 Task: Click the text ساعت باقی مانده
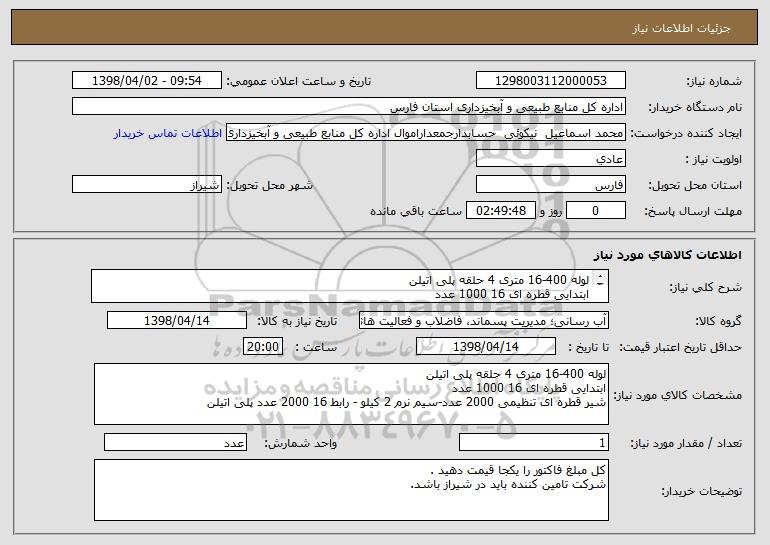416,211
